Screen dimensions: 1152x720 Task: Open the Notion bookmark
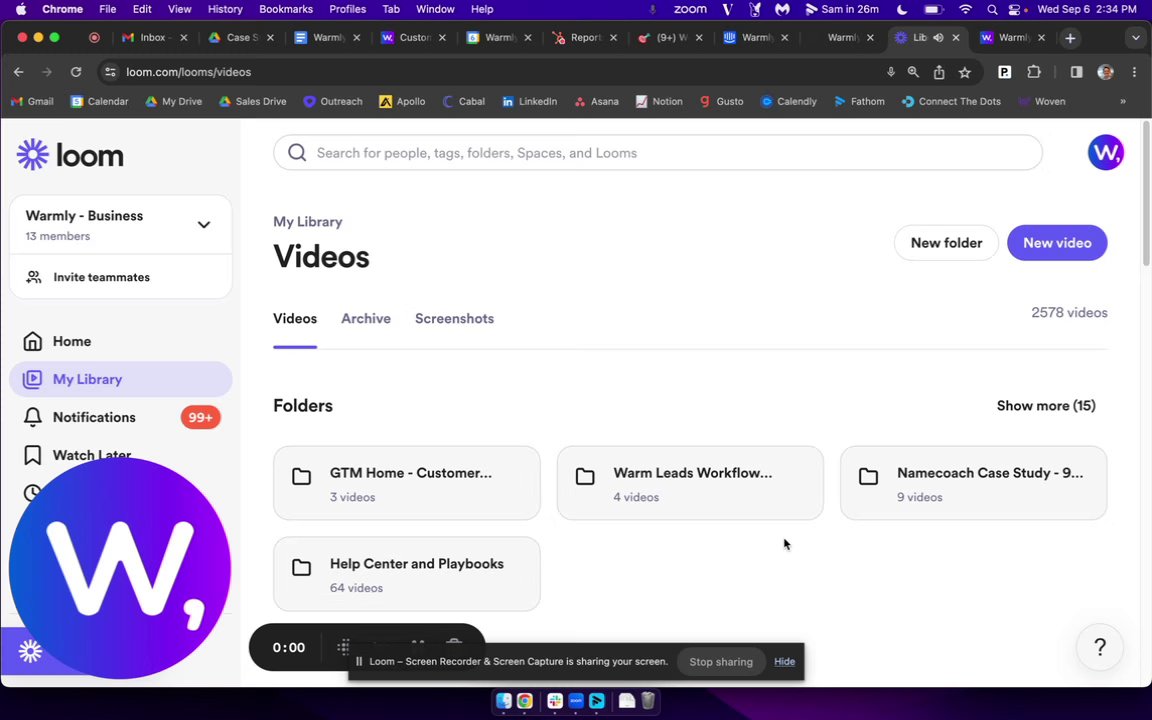(x=659, y=101)
